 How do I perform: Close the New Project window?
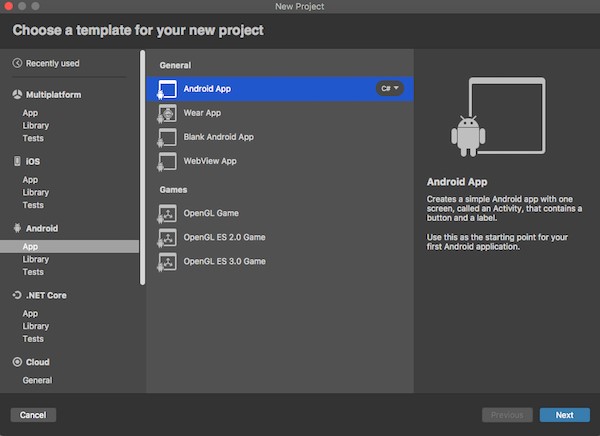pos(8,6)
